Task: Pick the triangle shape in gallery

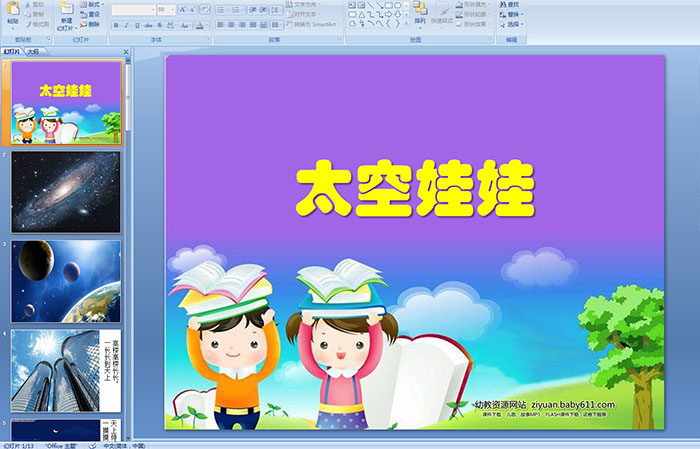Action: (x=362, y=14)
